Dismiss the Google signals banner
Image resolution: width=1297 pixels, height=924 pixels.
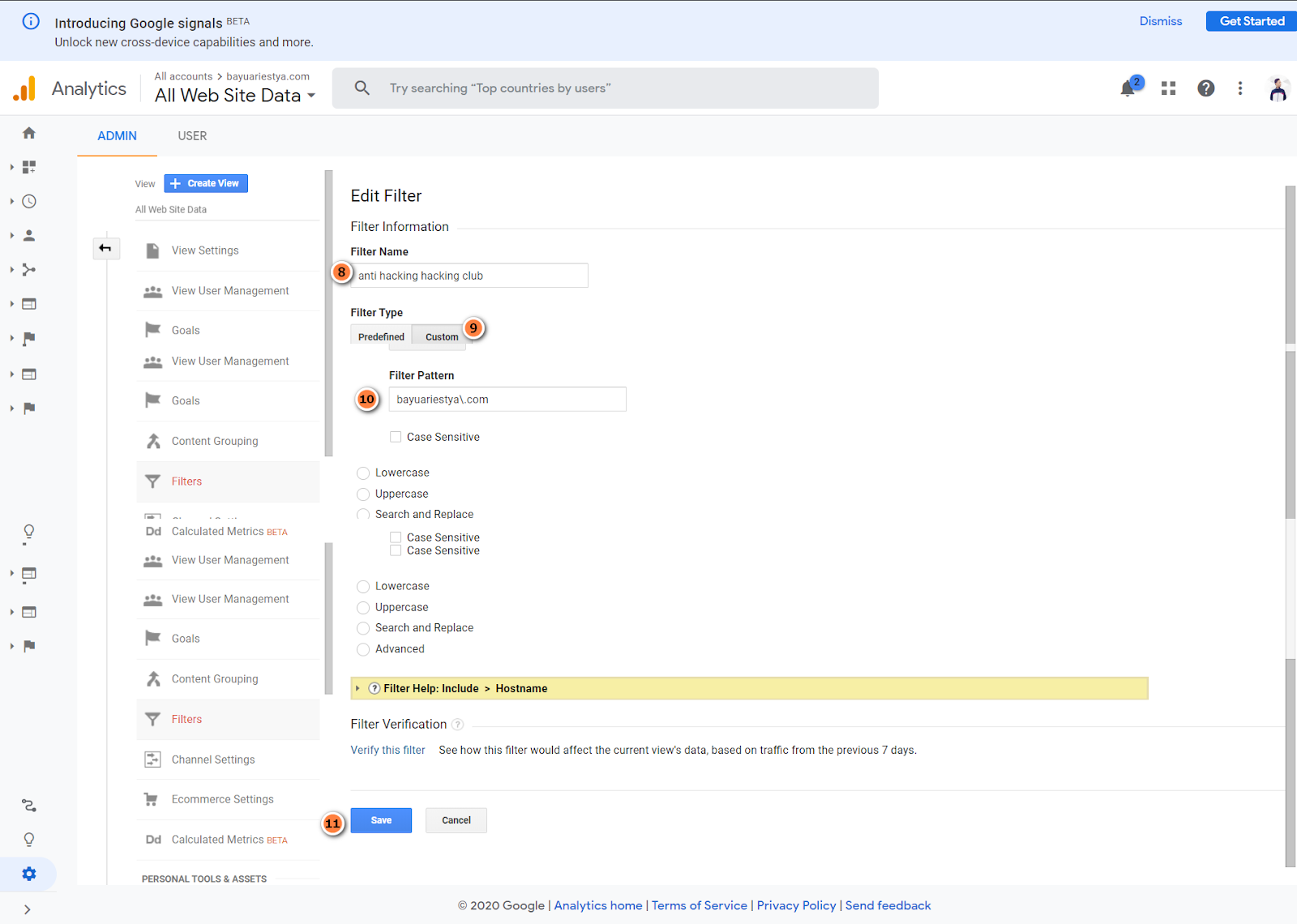coord(1161,21)
